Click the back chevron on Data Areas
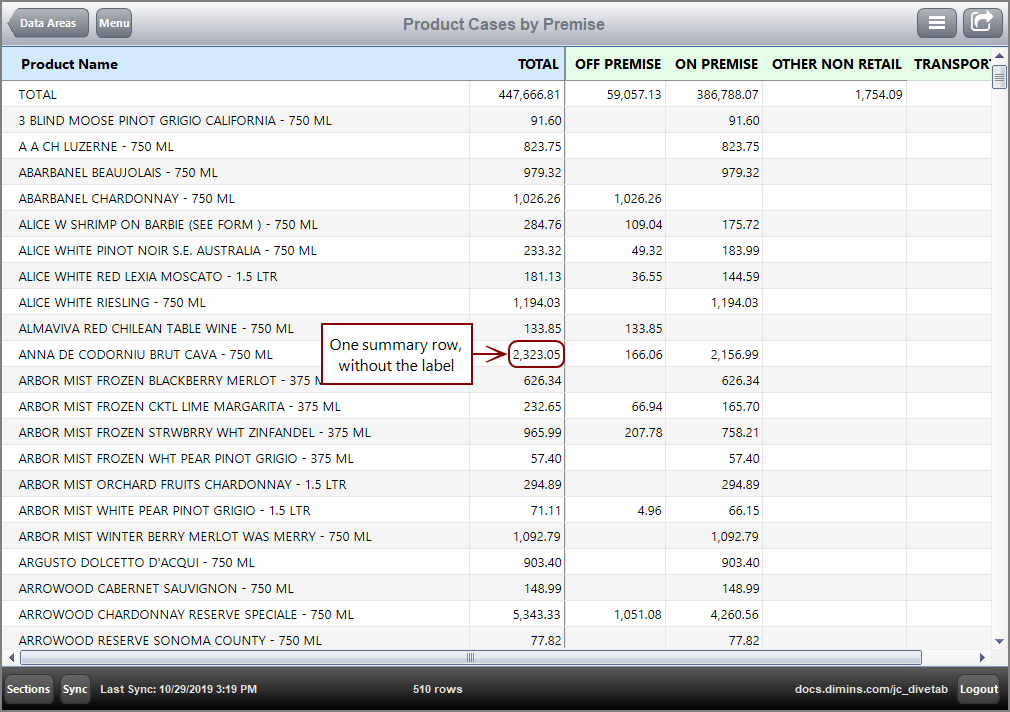Viewport: 1010px width, 712px height. point(13,22)
